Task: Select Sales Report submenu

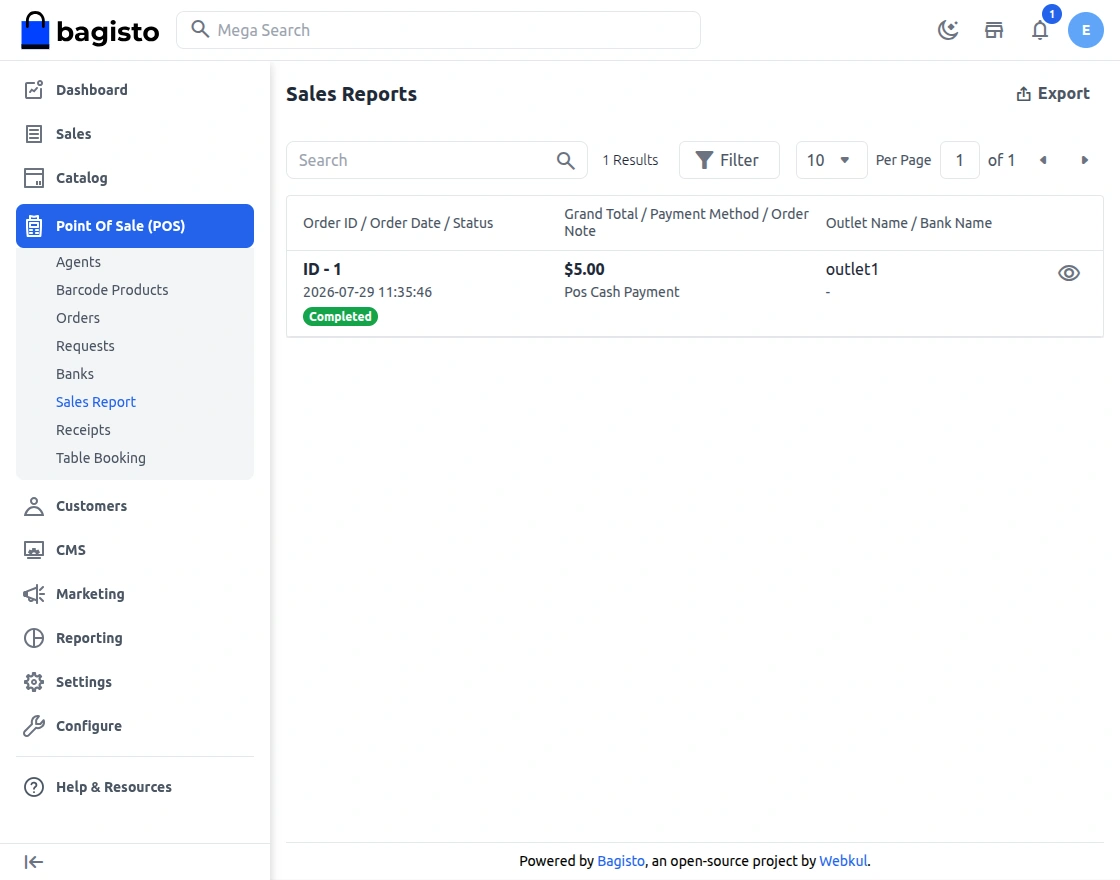Action: pyautogui.click(x=96, y=402)
